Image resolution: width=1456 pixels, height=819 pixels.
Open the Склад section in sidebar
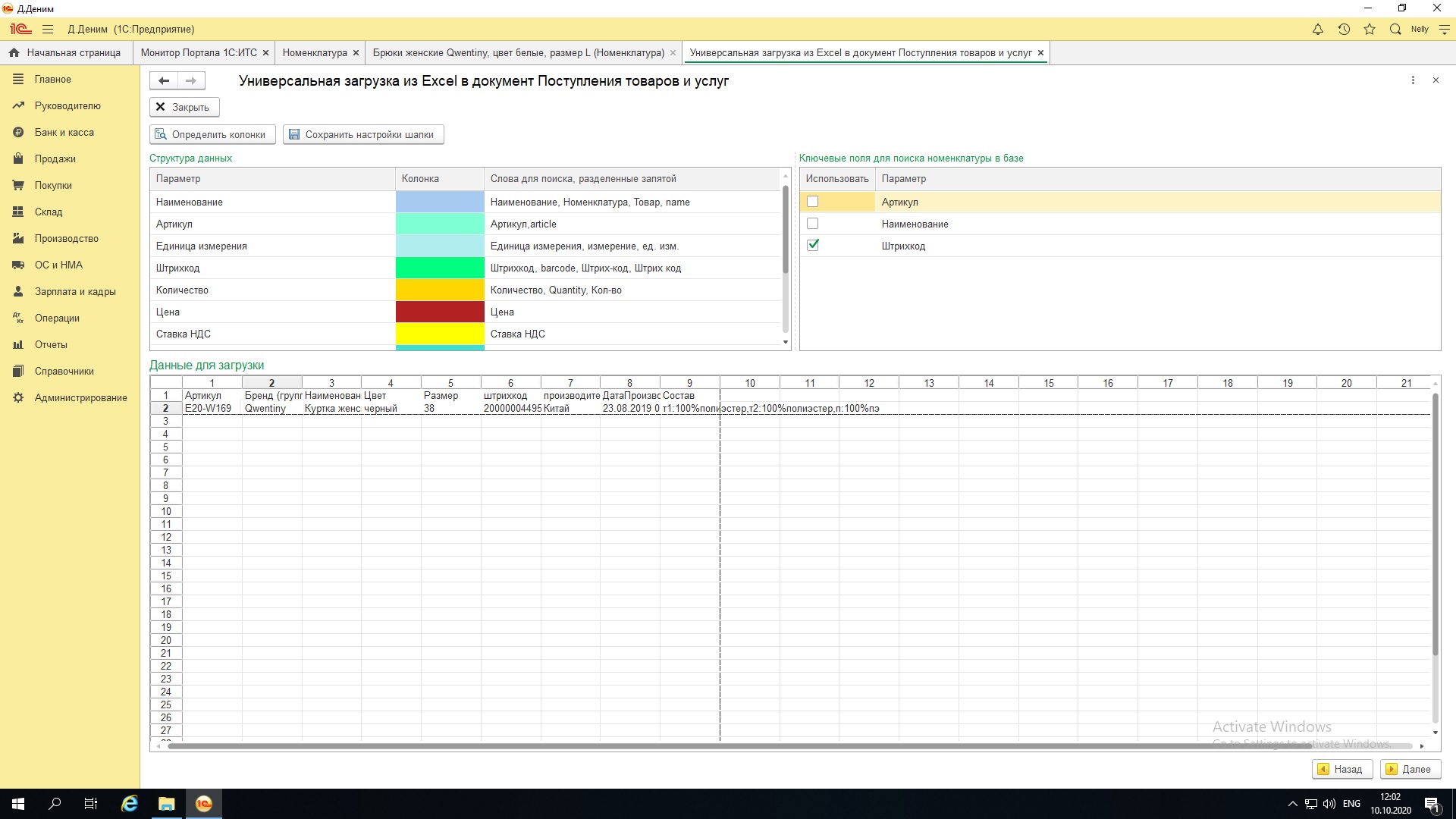pyautogui.click(x=49, y=212)
